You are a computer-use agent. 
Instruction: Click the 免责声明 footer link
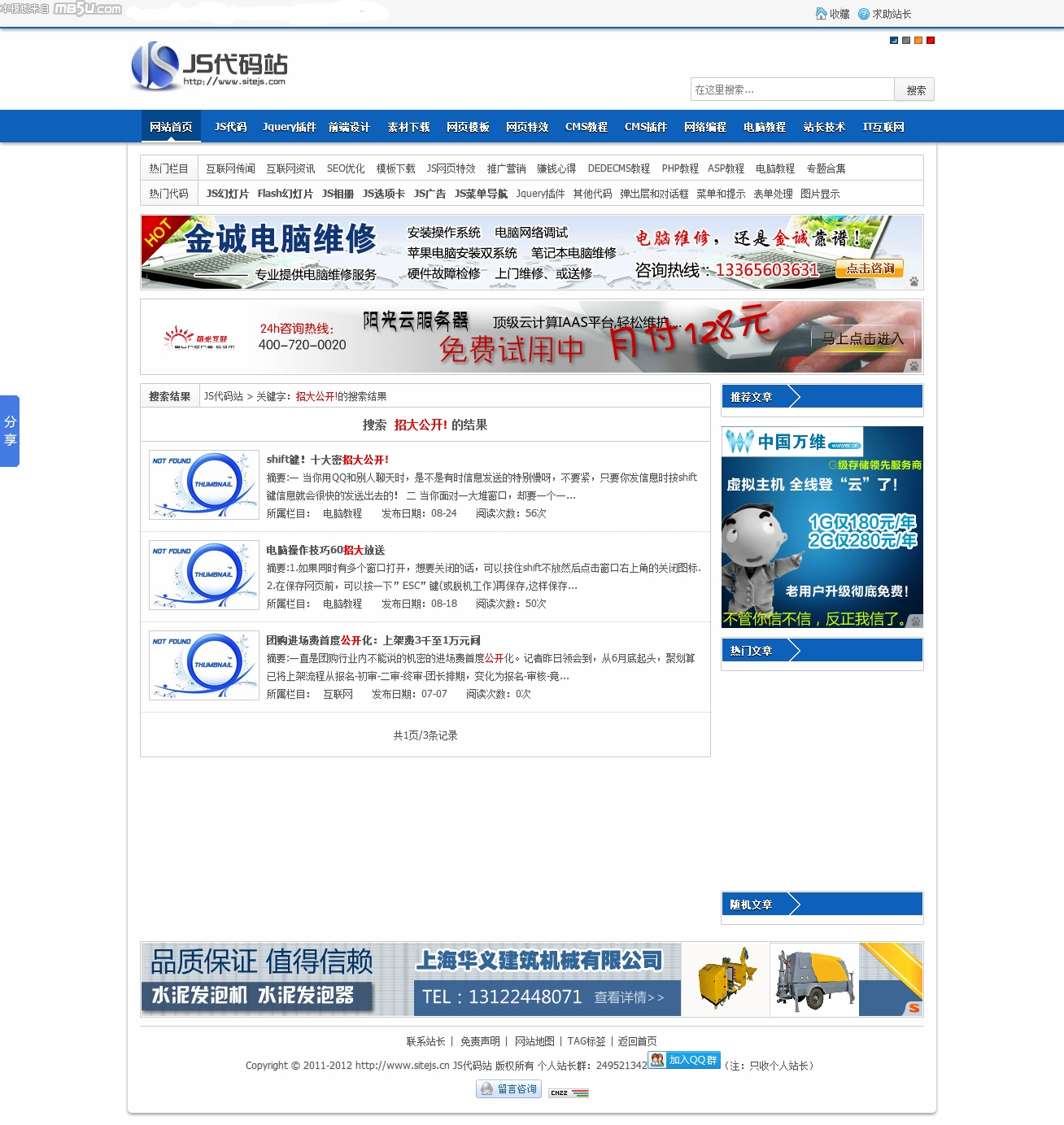pyautogui.click(x=480, y=1041)
